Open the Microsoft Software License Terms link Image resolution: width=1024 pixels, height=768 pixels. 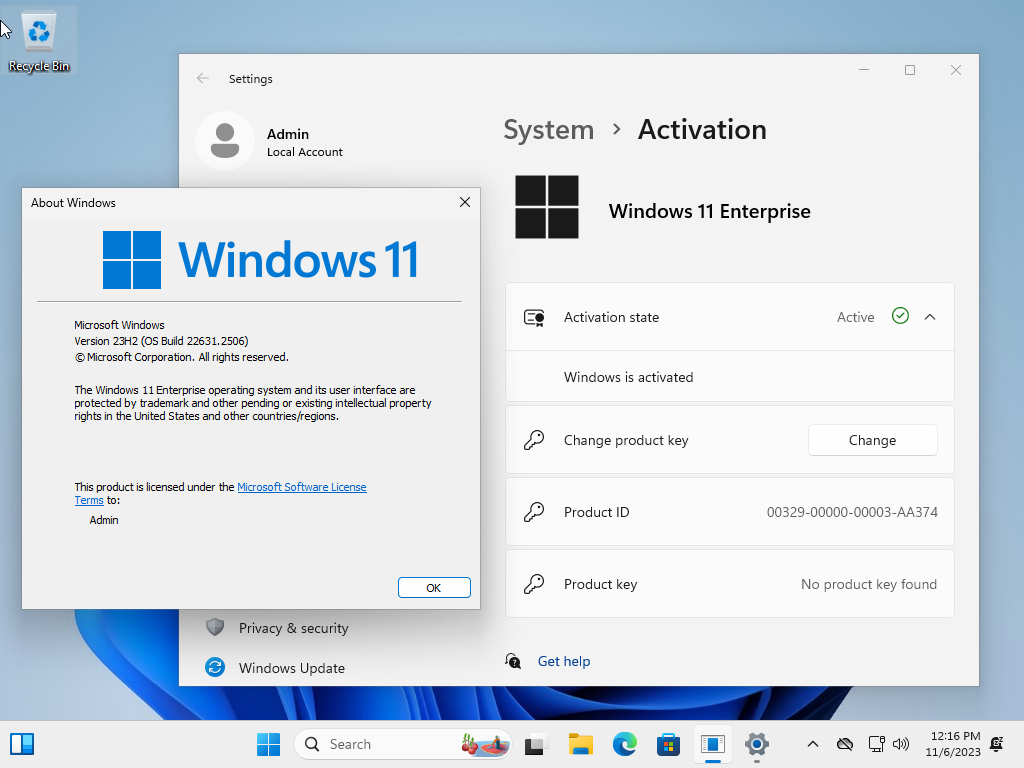click(x=220, y=493)
